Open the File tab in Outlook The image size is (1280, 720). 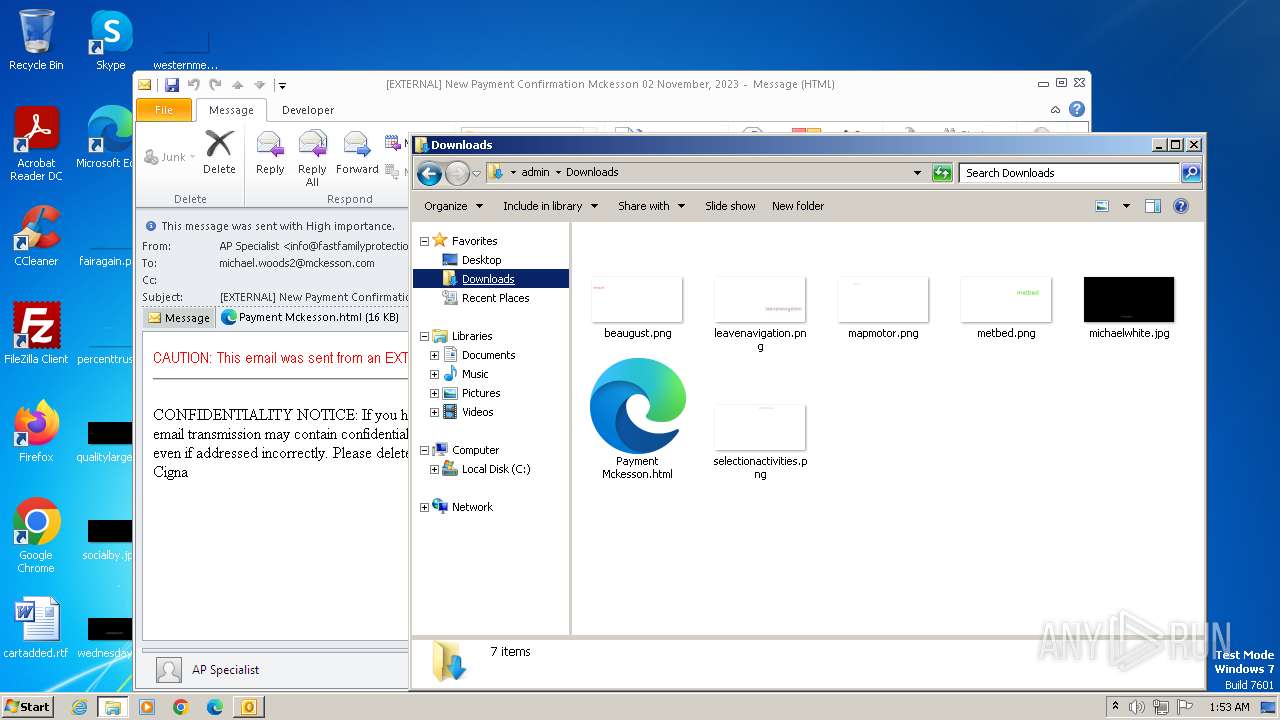pyautogui.click(x=164, y=110)
